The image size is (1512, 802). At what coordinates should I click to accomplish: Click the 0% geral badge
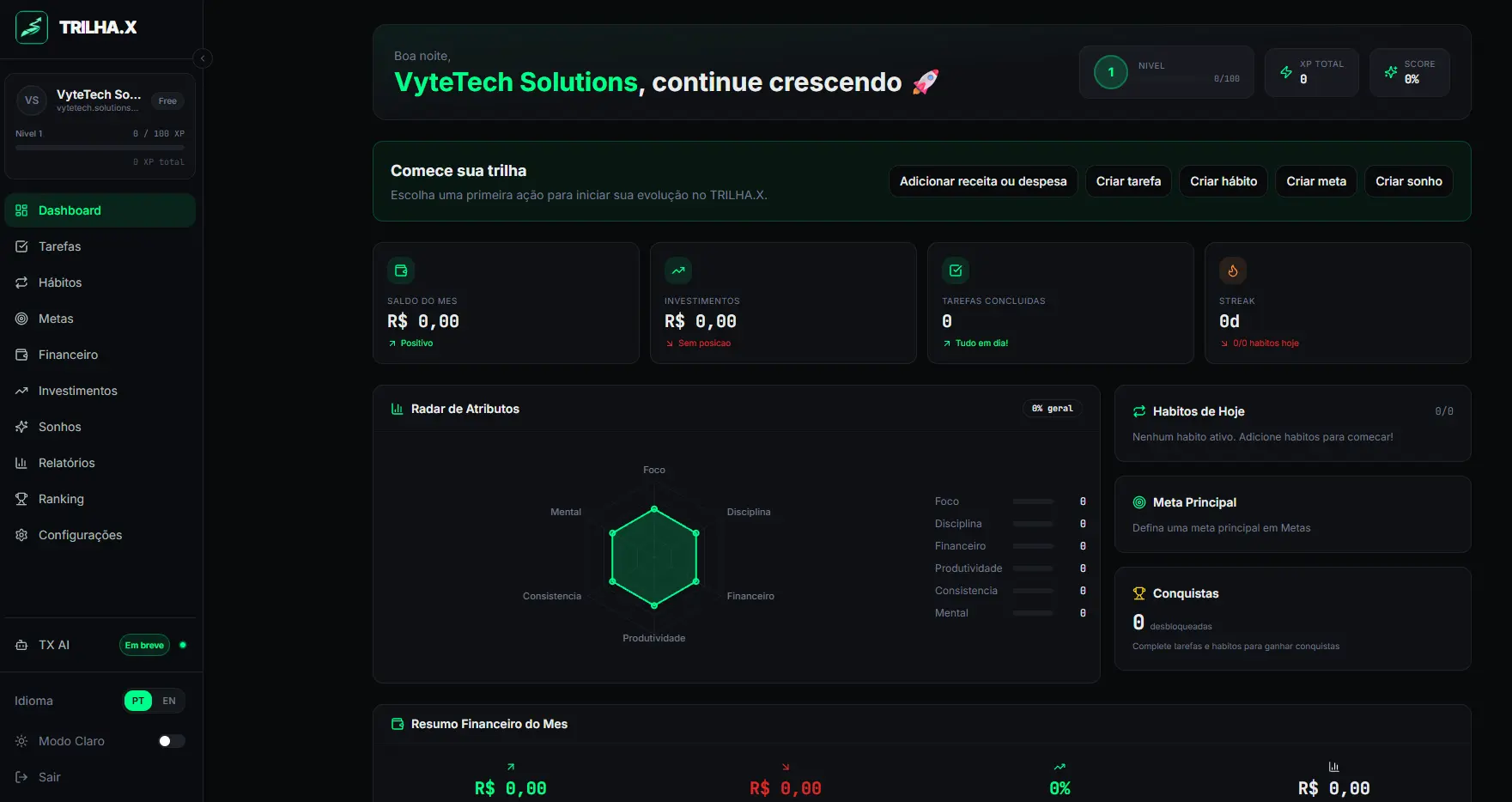pyautogui.click(x=1052, y=409)
